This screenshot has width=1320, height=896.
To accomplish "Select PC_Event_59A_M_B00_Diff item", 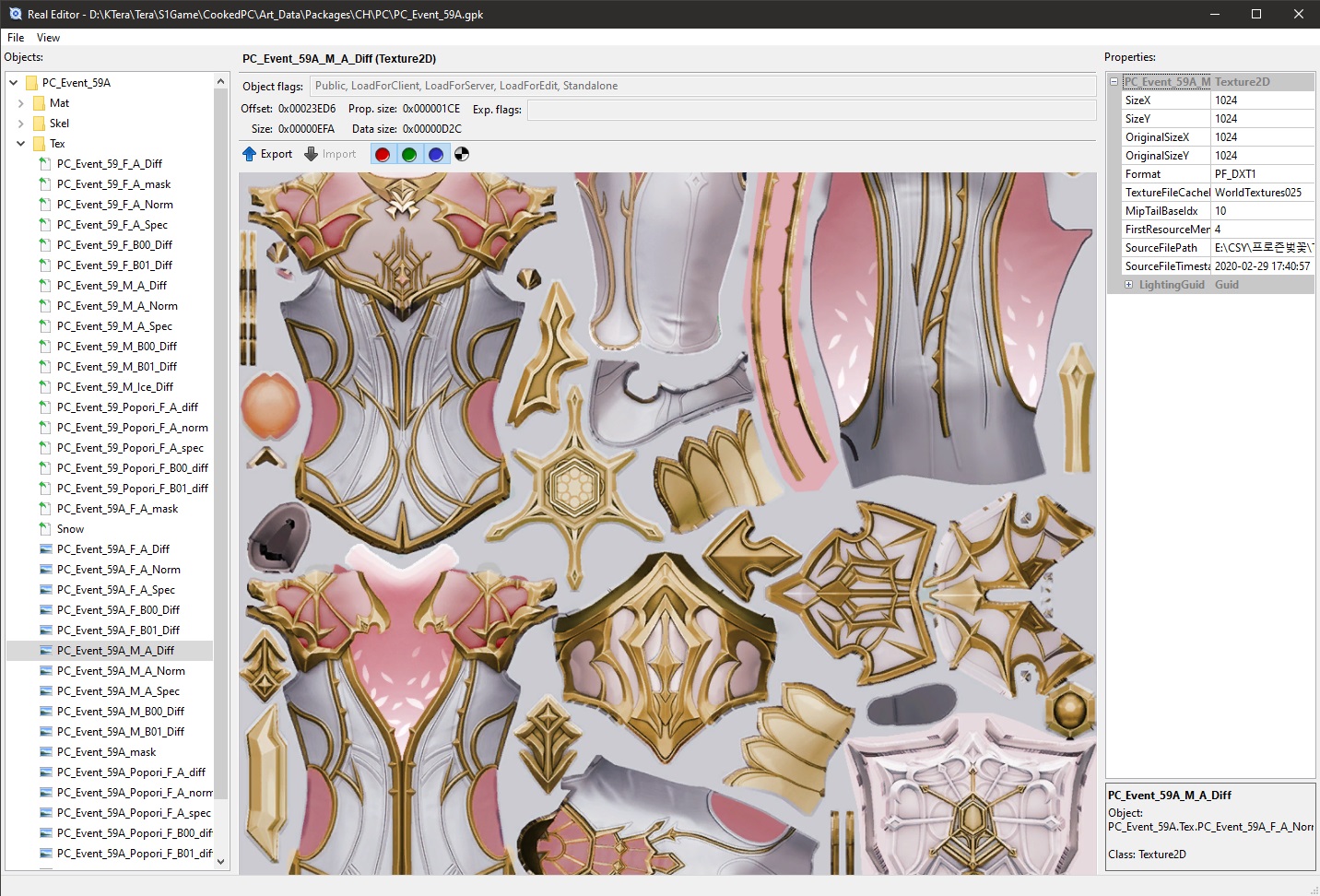I will (x=121, y=712).
